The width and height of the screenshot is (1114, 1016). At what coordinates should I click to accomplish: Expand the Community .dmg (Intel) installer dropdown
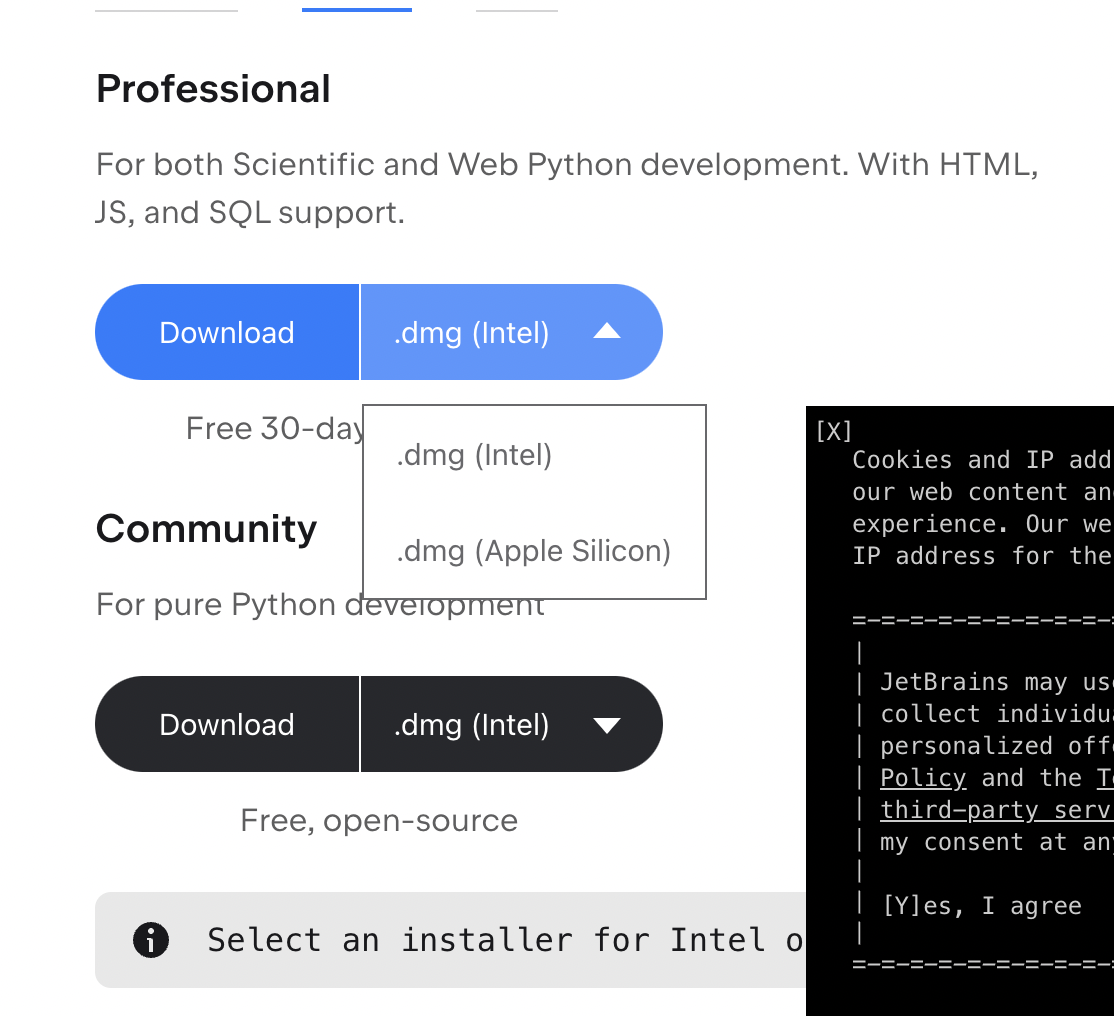(x=512, y=725)
